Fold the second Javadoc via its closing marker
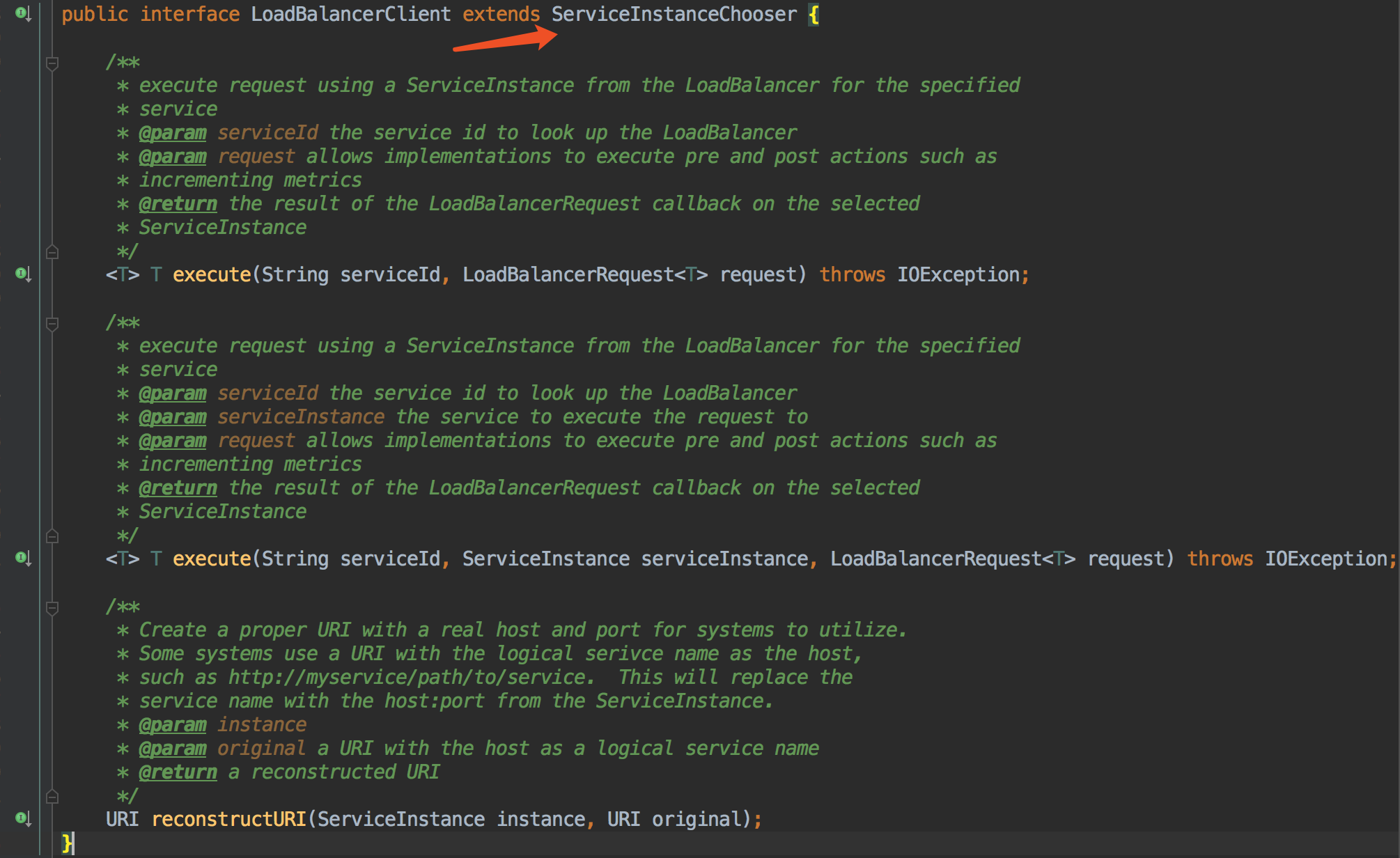The height and width of the screenshot is (858, 1400). [52, 536]
